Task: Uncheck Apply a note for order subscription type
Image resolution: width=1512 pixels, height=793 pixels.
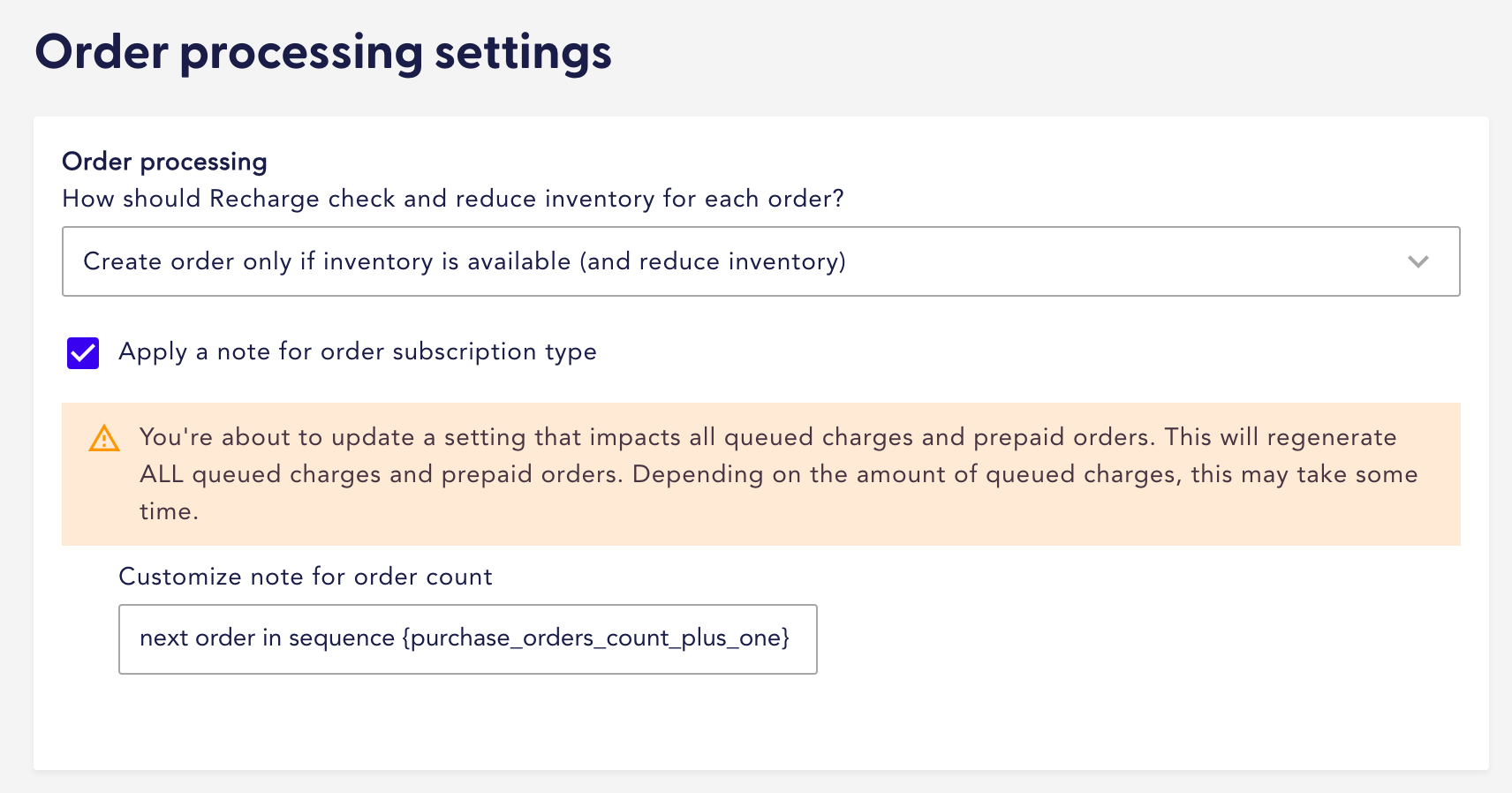Action: [82, 352]
